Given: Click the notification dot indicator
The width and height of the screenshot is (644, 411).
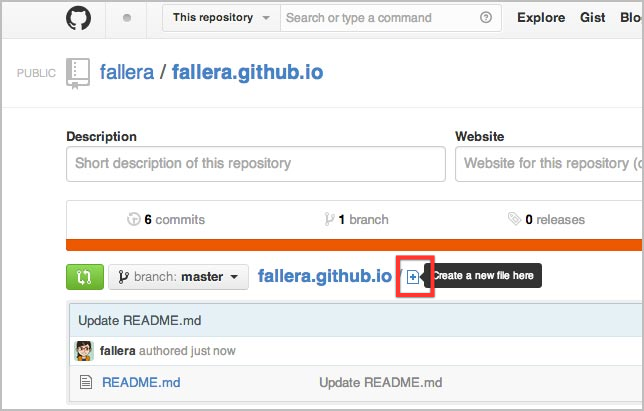Looking at the screenshot, I should [127, 18].
